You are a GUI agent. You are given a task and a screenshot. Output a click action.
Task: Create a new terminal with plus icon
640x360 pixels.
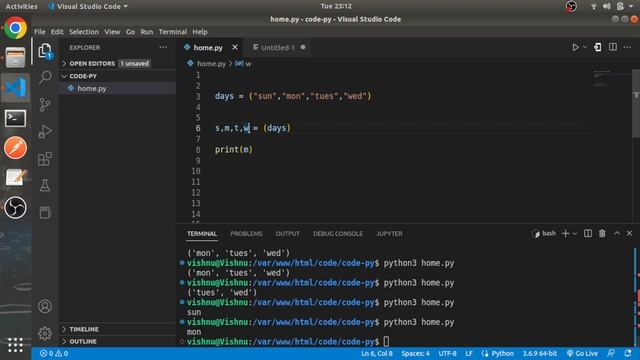pos(565,233)
